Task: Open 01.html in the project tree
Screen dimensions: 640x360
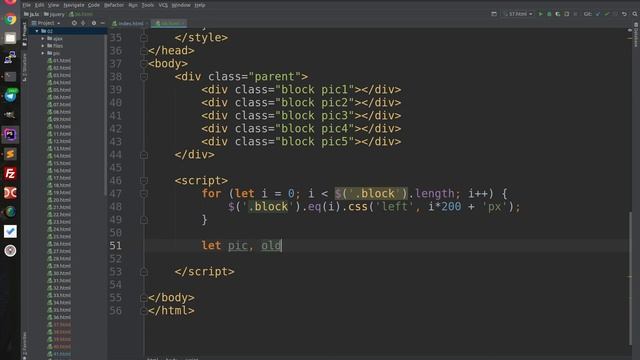Action: (x=59, y=60)
